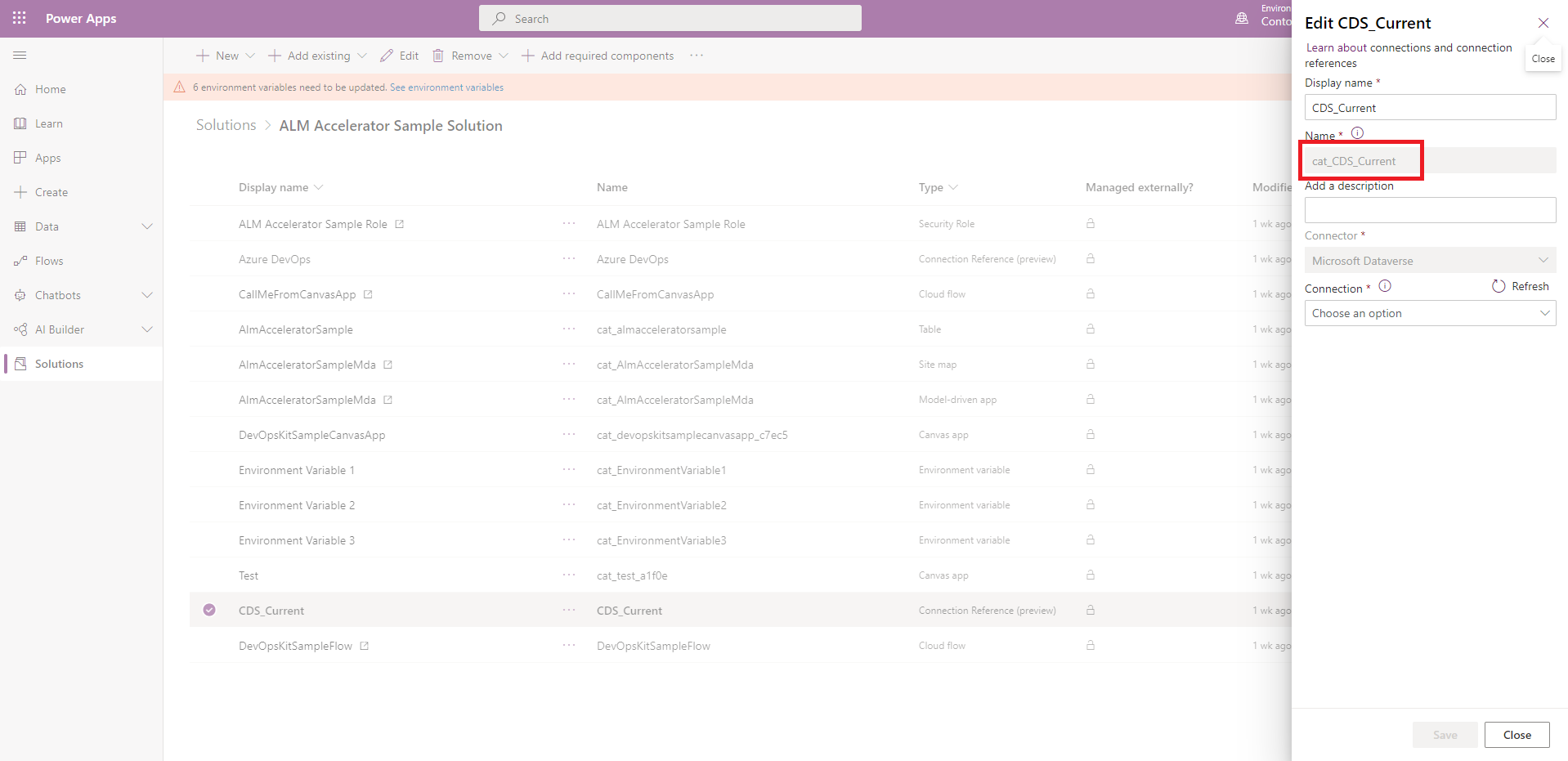The image size is (1568, 761).
Task: Open external link icon for CallMeFromCanvasApp
Action: (368, 294)
